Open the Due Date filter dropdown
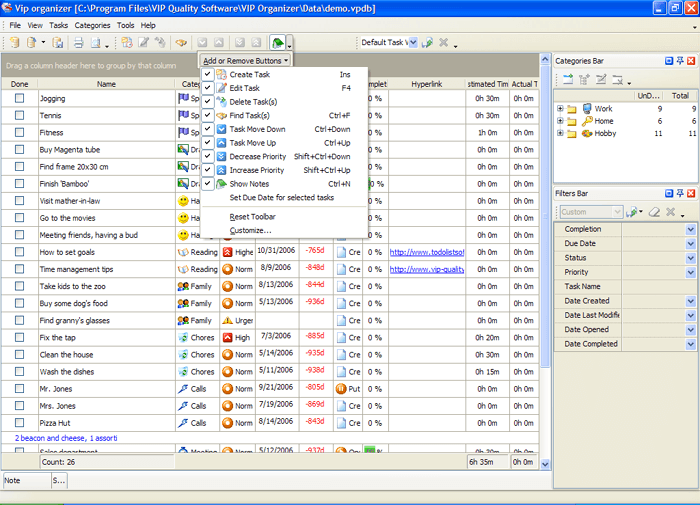700x505 pixels. 691,243
